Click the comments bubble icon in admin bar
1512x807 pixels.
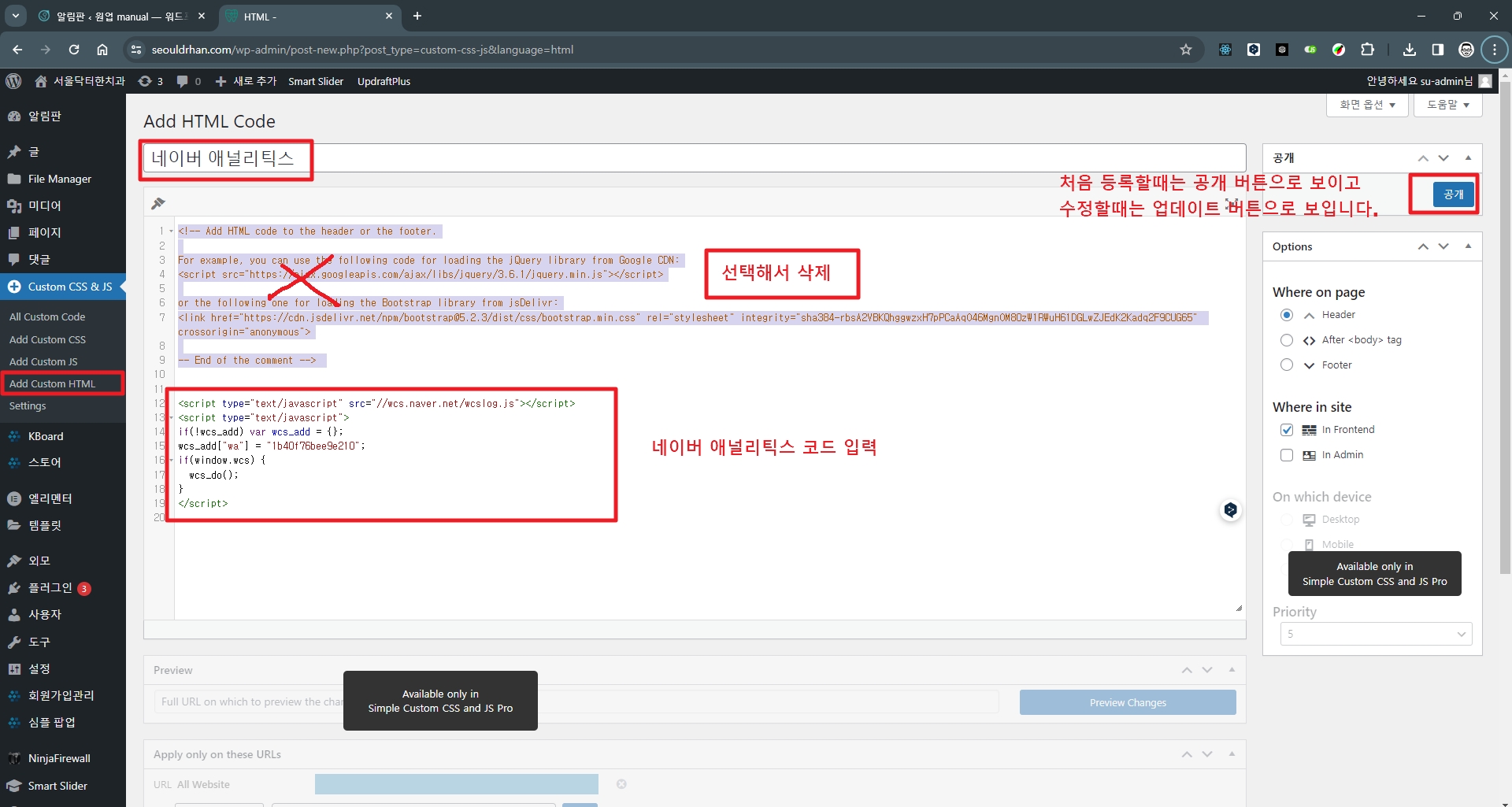pyautogui.click(x=183, y=81)
